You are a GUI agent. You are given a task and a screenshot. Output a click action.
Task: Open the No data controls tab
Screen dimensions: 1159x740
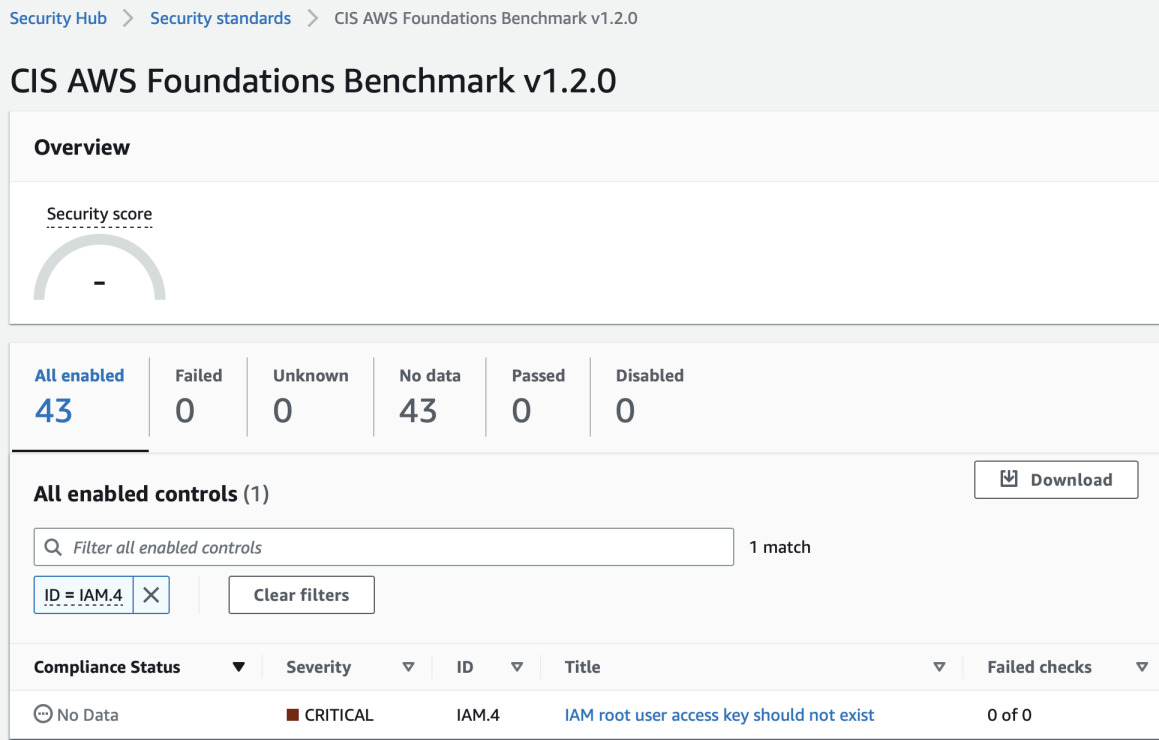point(429,395)
